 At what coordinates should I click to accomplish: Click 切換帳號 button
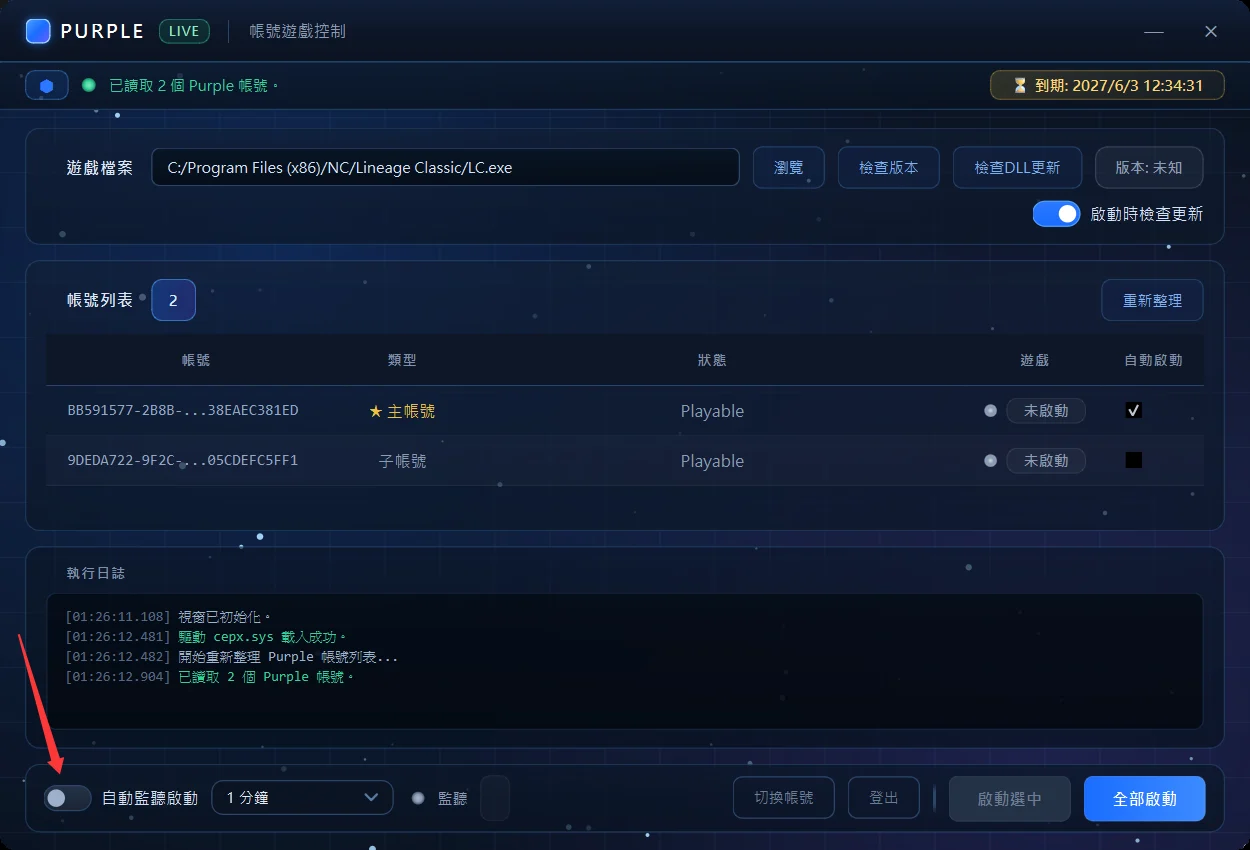click(x=784, y=798)
